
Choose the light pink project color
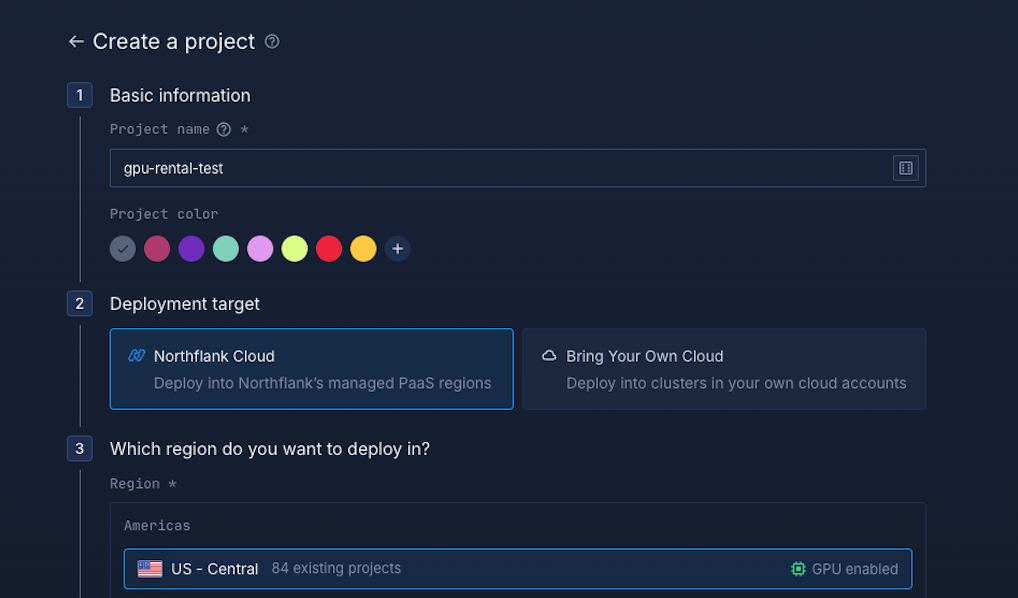260,249
